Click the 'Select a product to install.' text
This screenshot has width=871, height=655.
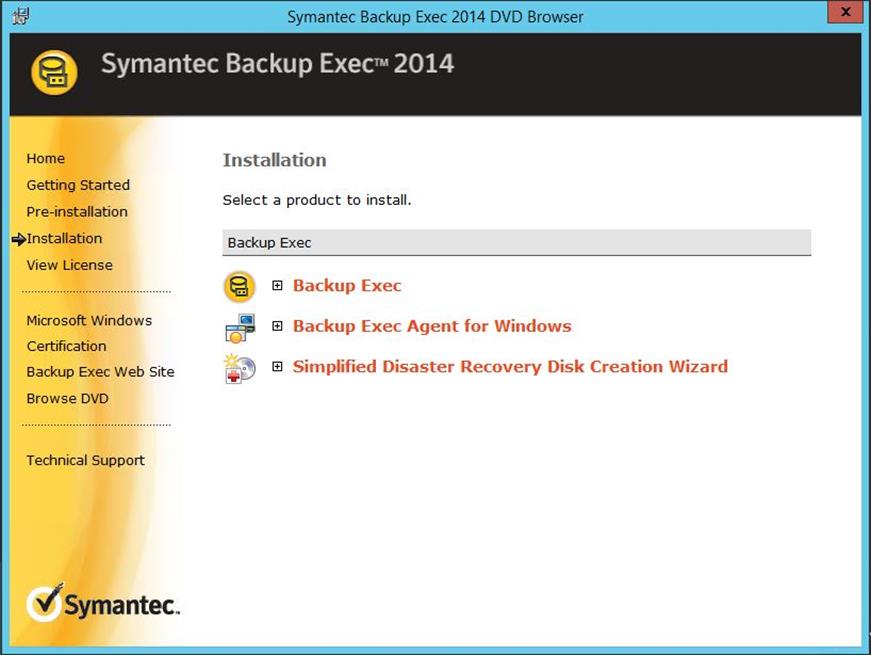click(x=317, y=200)
